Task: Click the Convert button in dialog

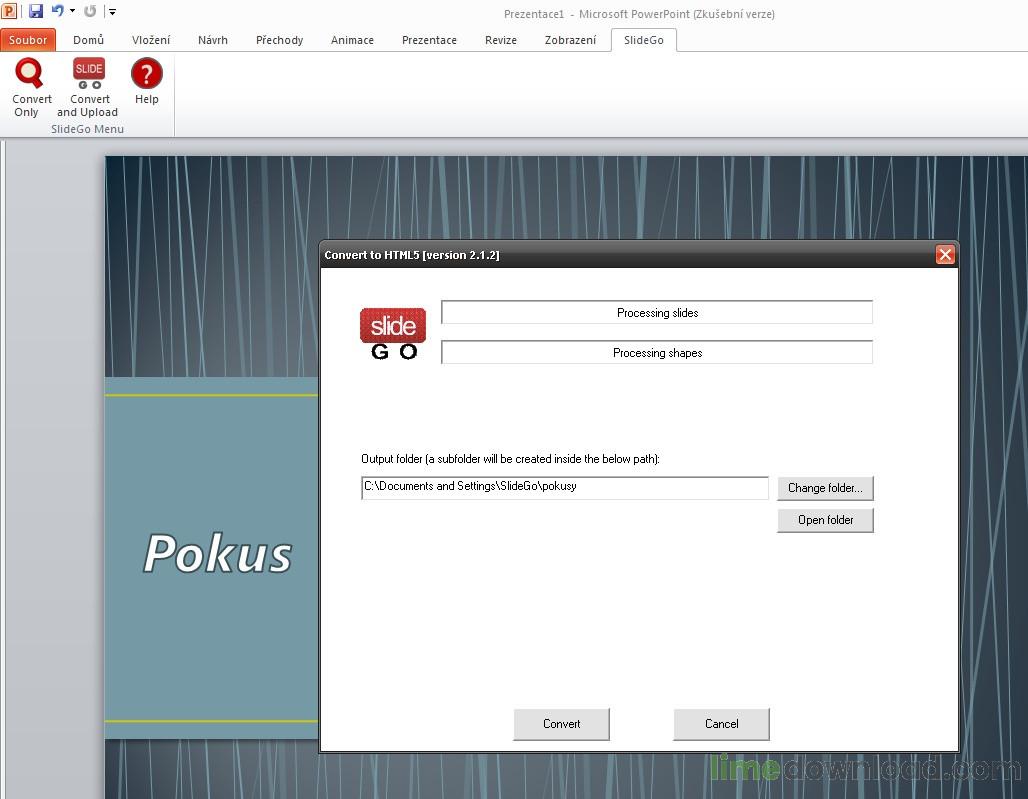Action: click(x=561, y=724)
